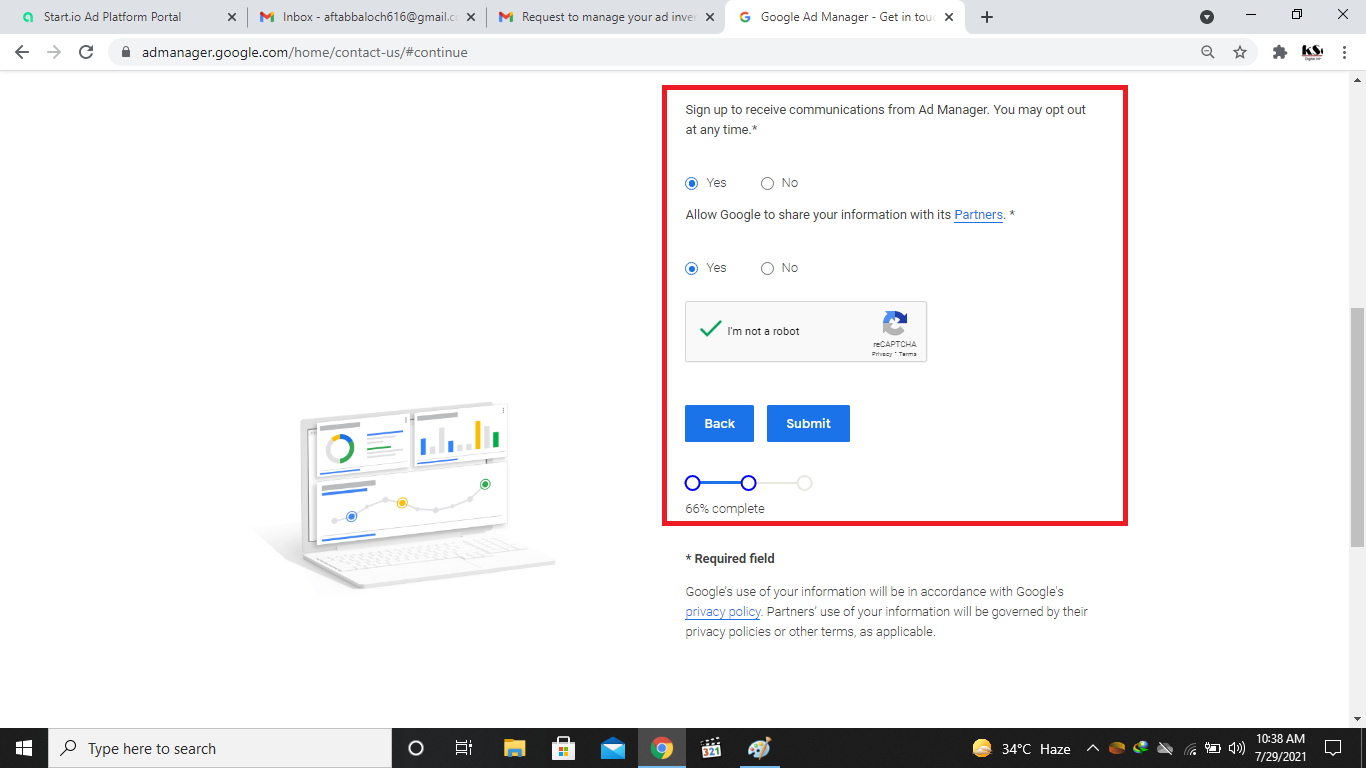
Task: Click the page vertical scrollbar
Action: [x=1357, y=427]
